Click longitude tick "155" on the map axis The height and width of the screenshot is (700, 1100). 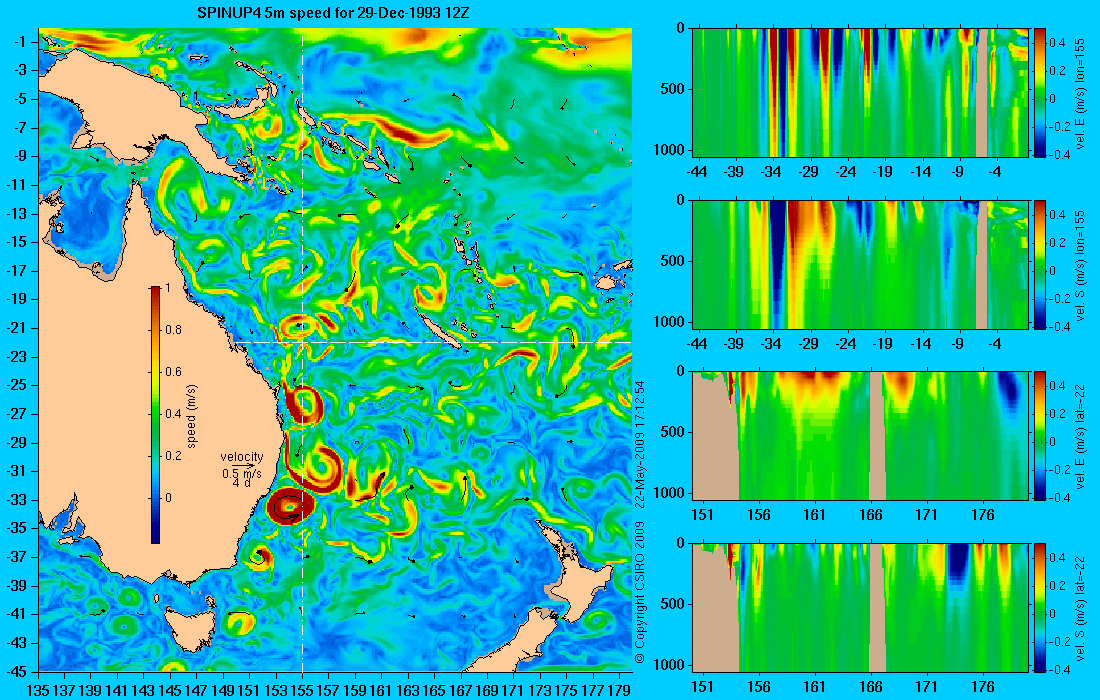click(x=302, y=690)
